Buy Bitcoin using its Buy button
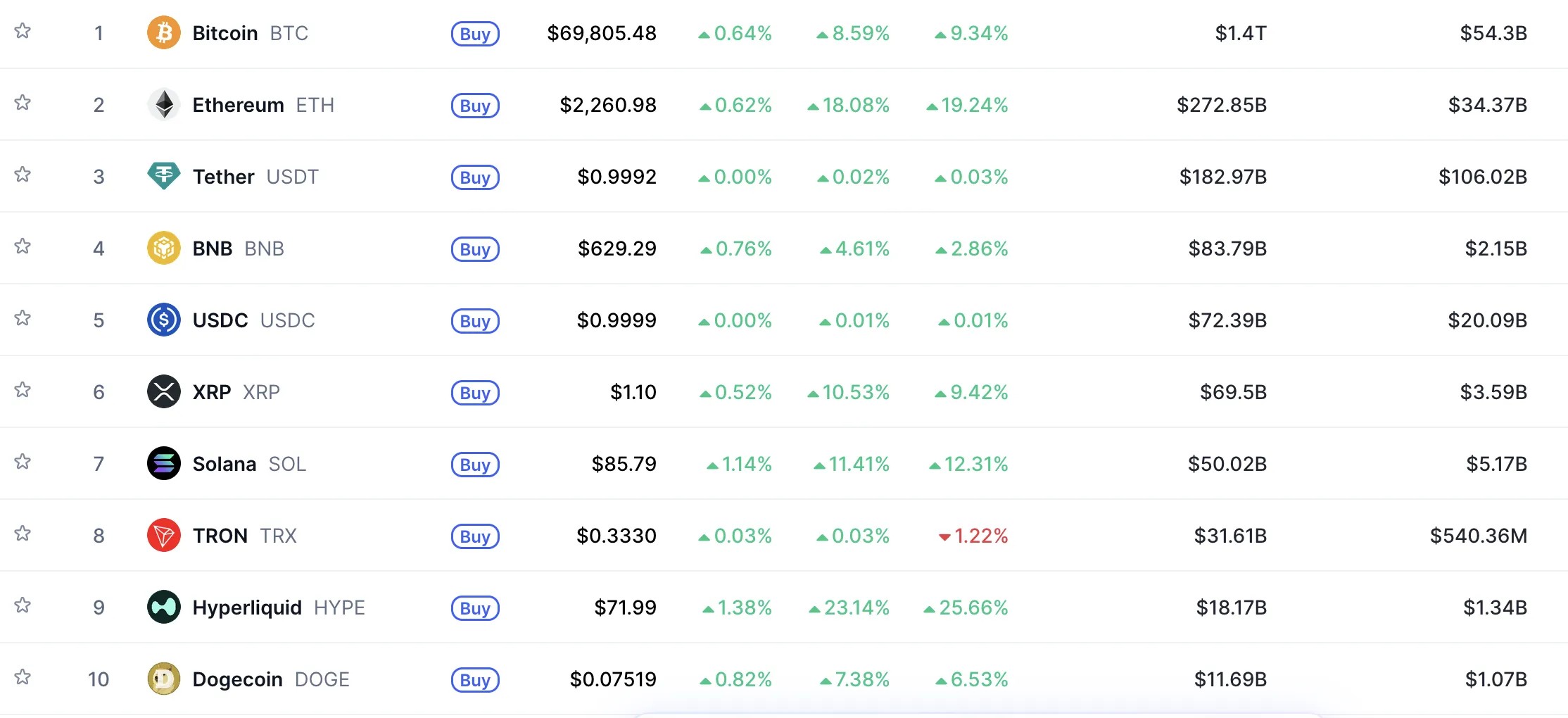The image size is (1568, 718). coord(475,34)
